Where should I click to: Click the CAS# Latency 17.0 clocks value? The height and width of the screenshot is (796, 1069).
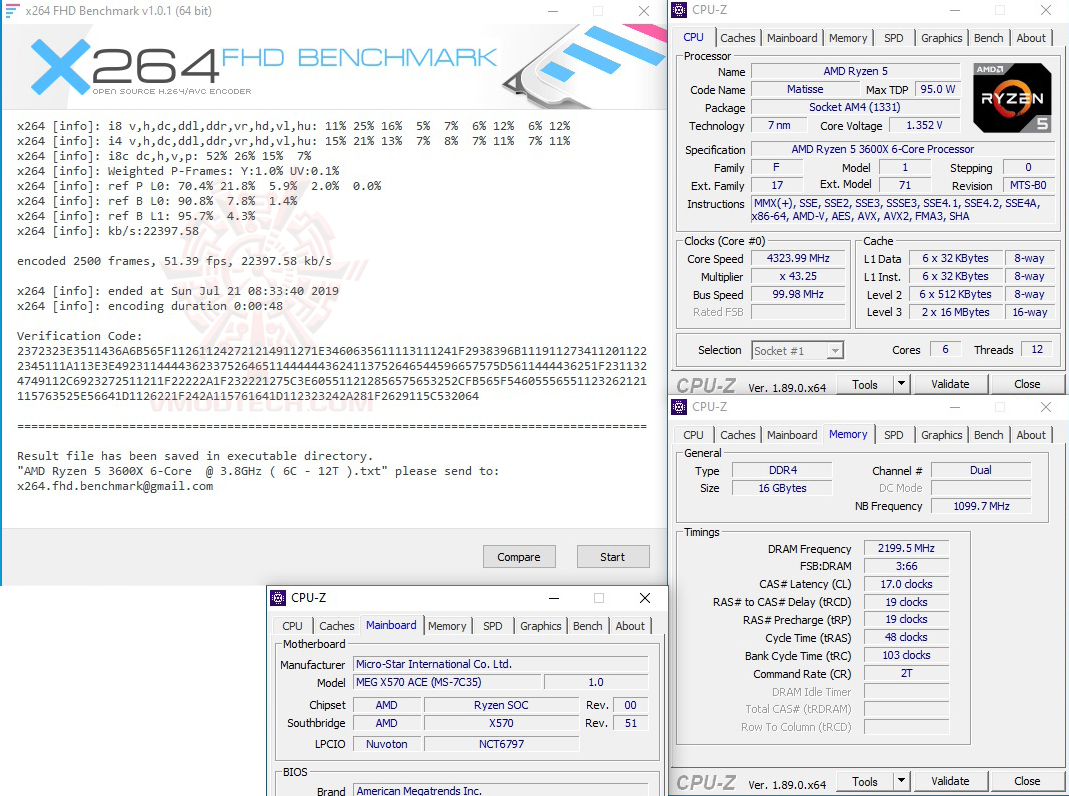(x=906, y=584)
